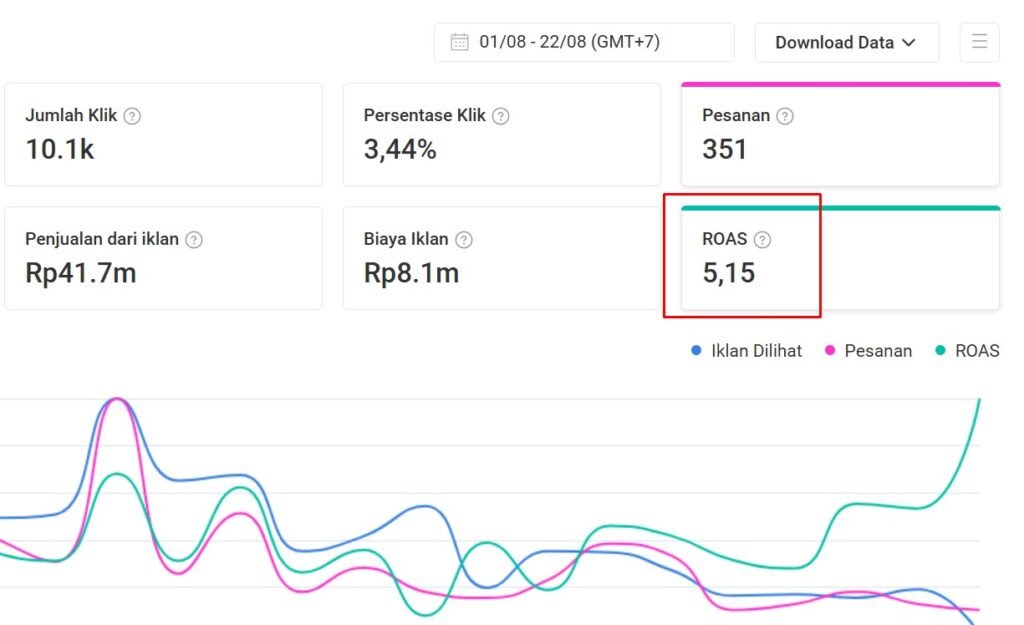This screenshot has height=625, width=1024.
Task: Select the Persentase Klik metric card
Action: (501, 135)
